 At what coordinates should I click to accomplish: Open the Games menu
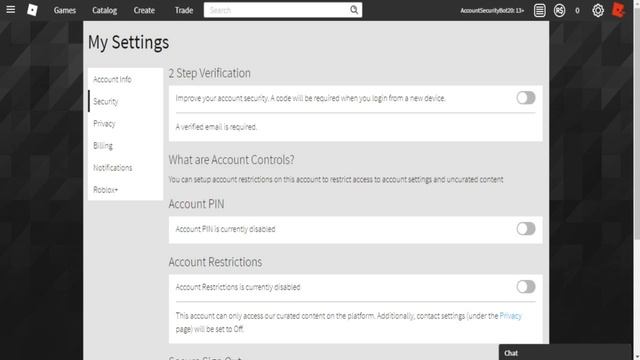65,10
